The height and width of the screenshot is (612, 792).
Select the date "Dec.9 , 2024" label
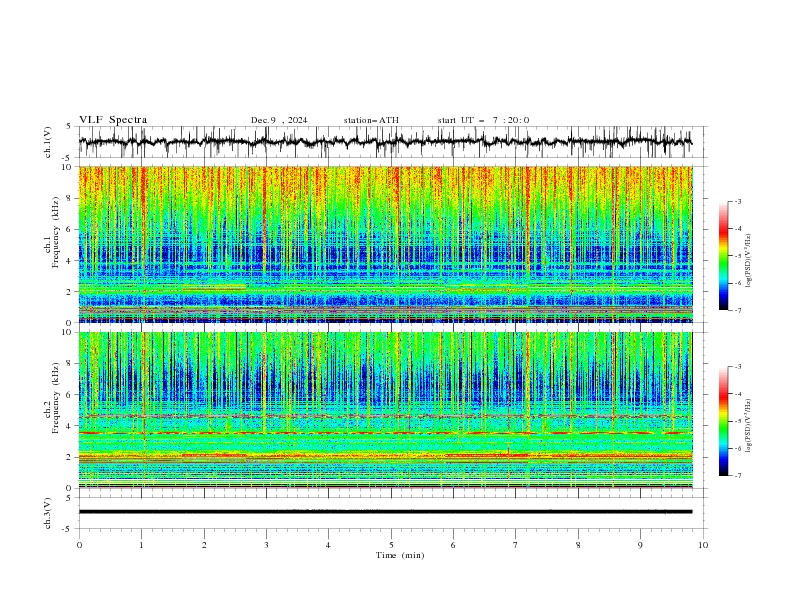[x=279, y=120]
